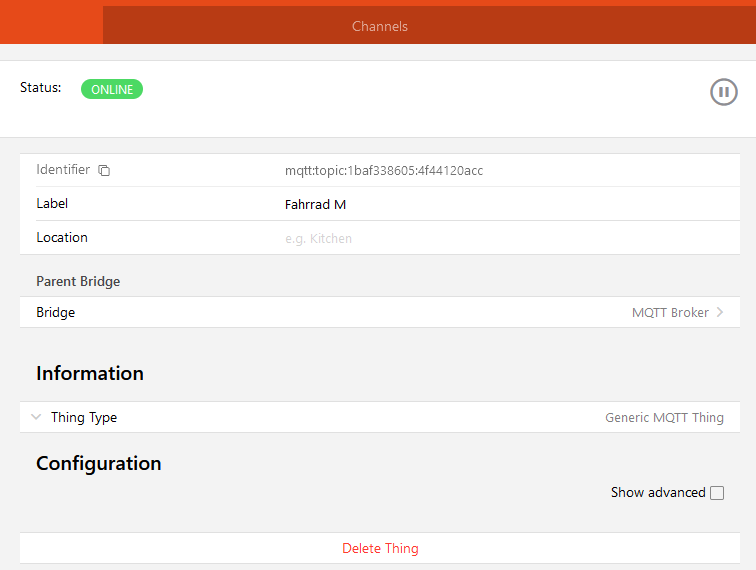The width and height of the screenshot is (756, 570).
Task: Click the Information section heading
Action: (x=90, y=374)
